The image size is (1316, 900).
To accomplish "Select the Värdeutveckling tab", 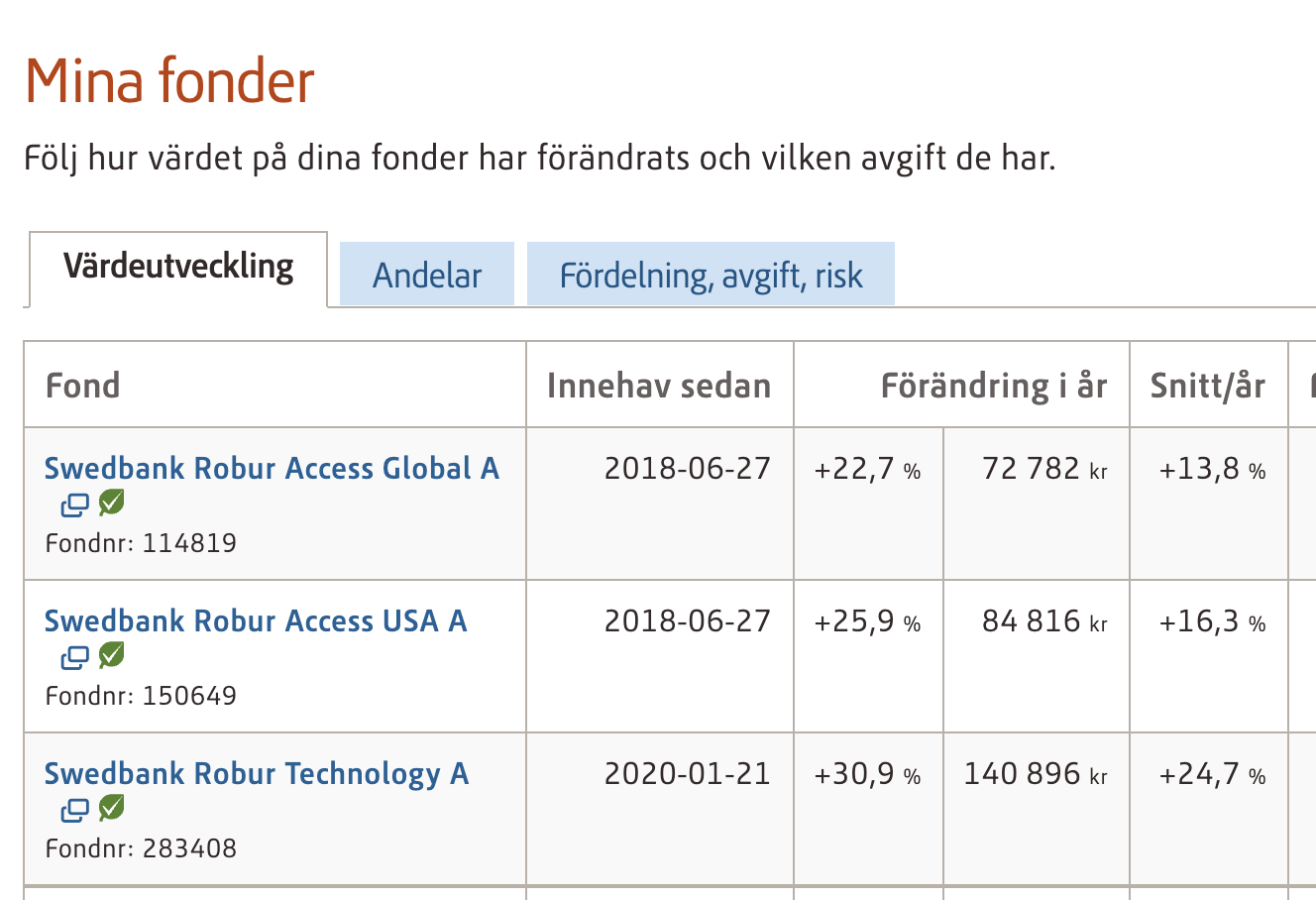I will [x=178, y=268].
